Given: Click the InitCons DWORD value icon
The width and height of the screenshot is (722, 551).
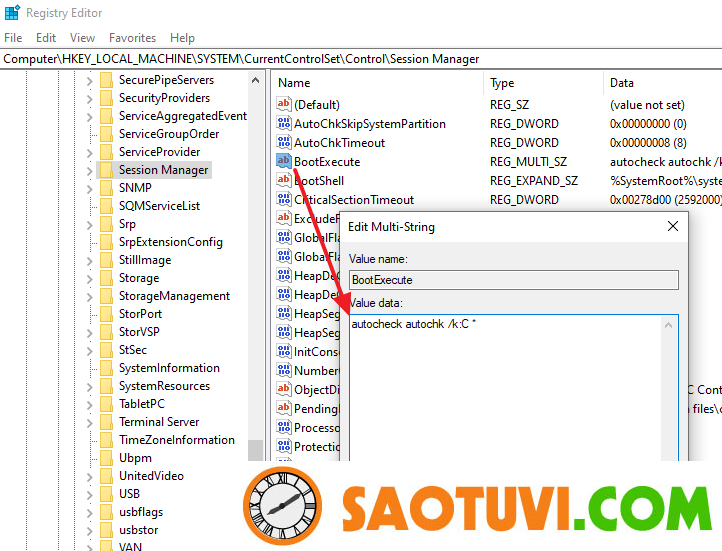Looking at the screenshot, I should (x=284, y=351).
